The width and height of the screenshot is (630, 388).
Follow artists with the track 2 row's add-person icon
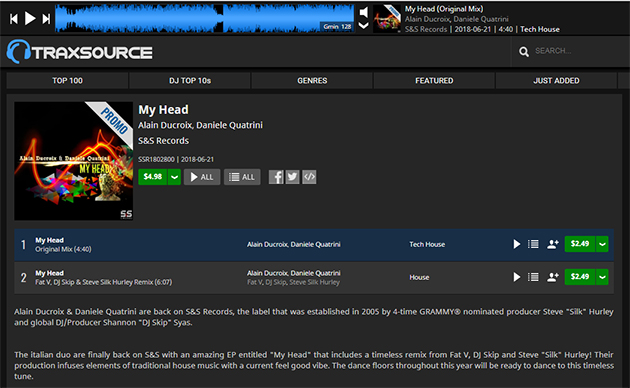point(553,277)
